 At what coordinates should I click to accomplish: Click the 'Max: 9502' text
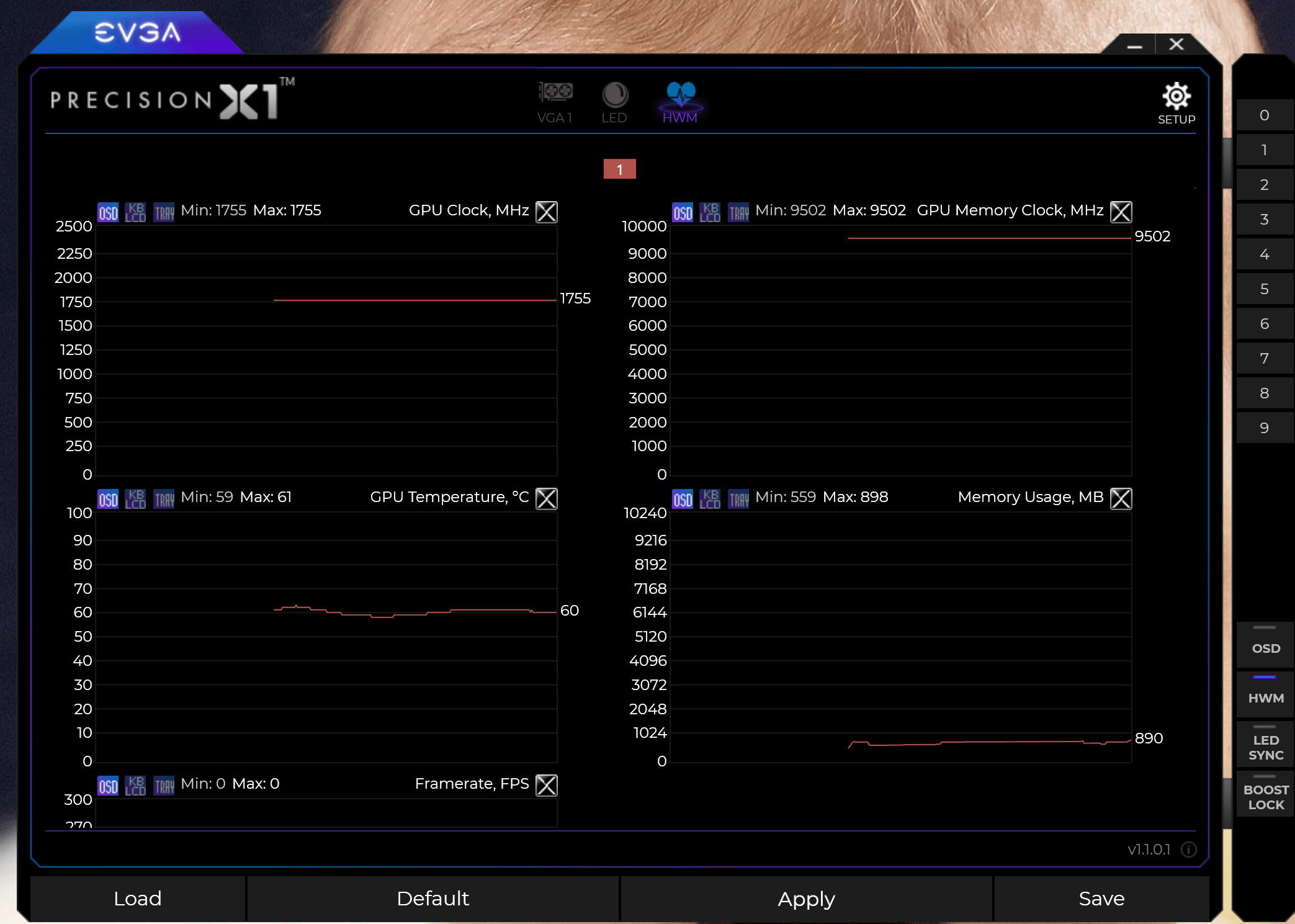869,210
